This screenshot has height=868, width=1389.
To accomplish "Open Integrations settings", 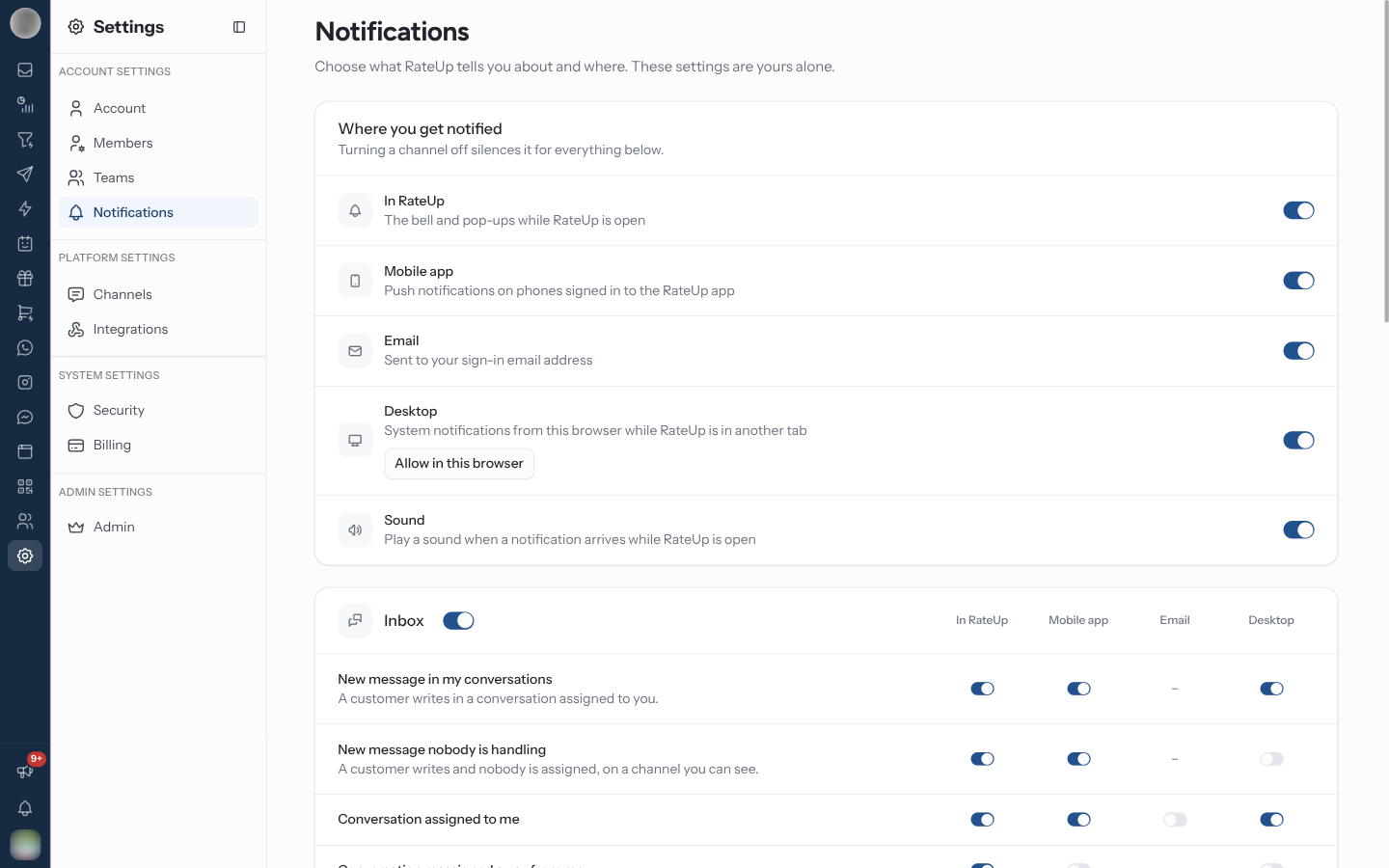I will (x=158, y=329).
